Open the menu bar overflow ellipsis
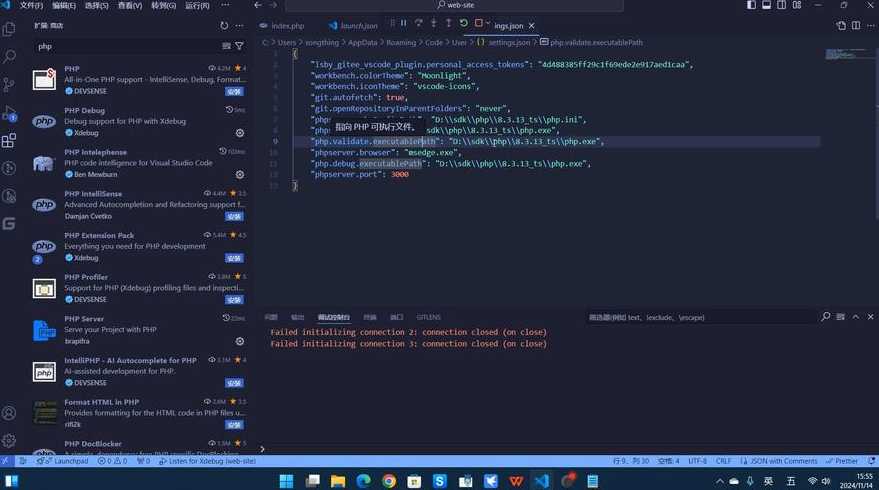This screenshot has height=490, width=879. tap(225, 5)
